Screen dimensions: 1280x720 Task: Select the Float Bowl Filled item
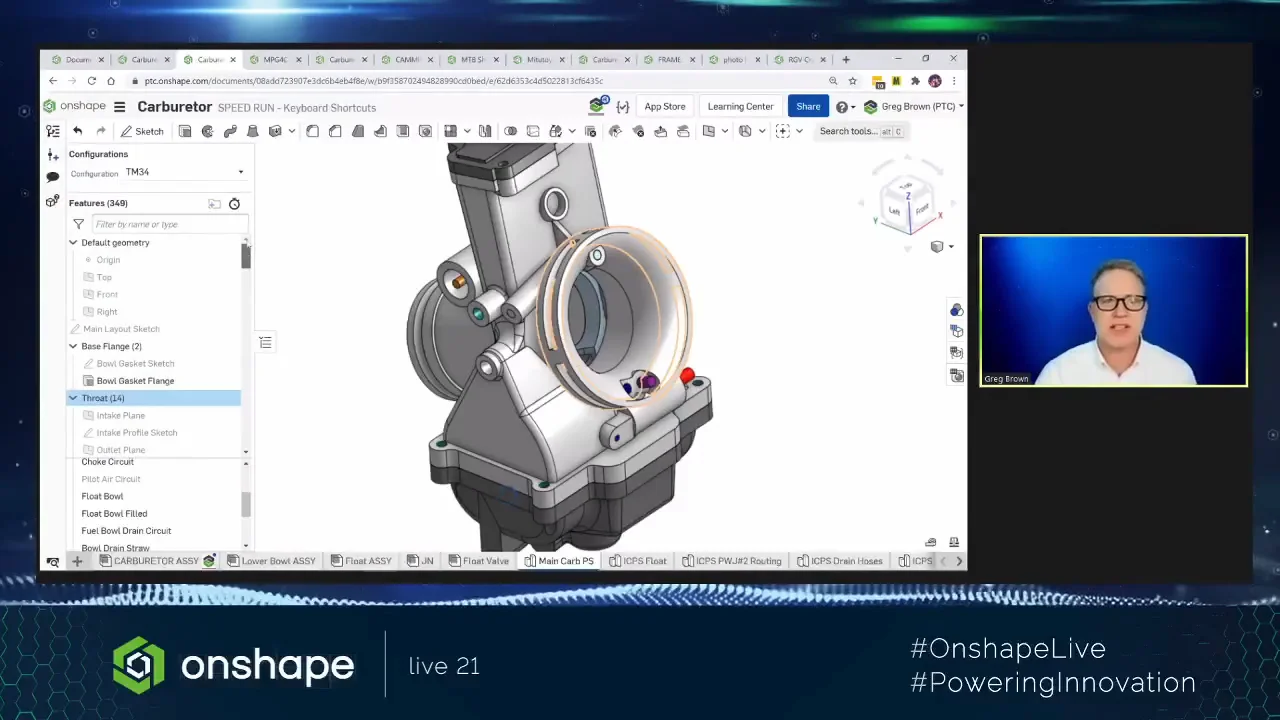(114, 514)
